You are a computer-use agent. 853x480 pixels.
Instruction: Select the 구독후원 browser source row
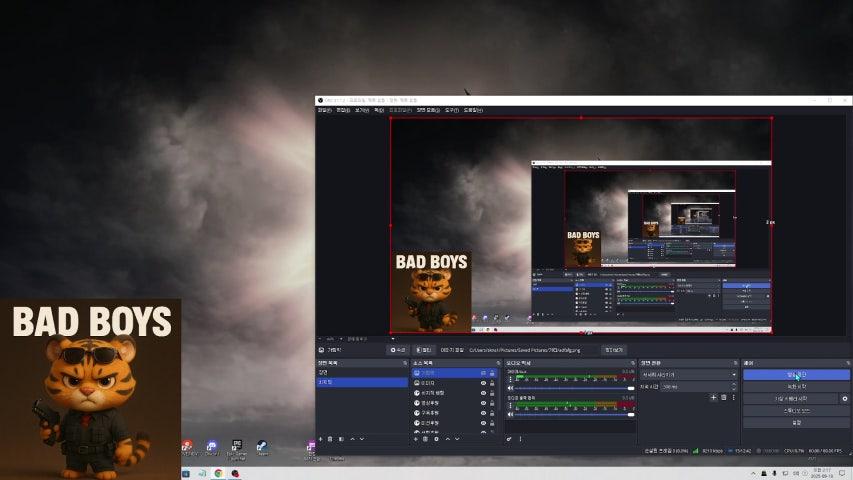tap(454, 413)
